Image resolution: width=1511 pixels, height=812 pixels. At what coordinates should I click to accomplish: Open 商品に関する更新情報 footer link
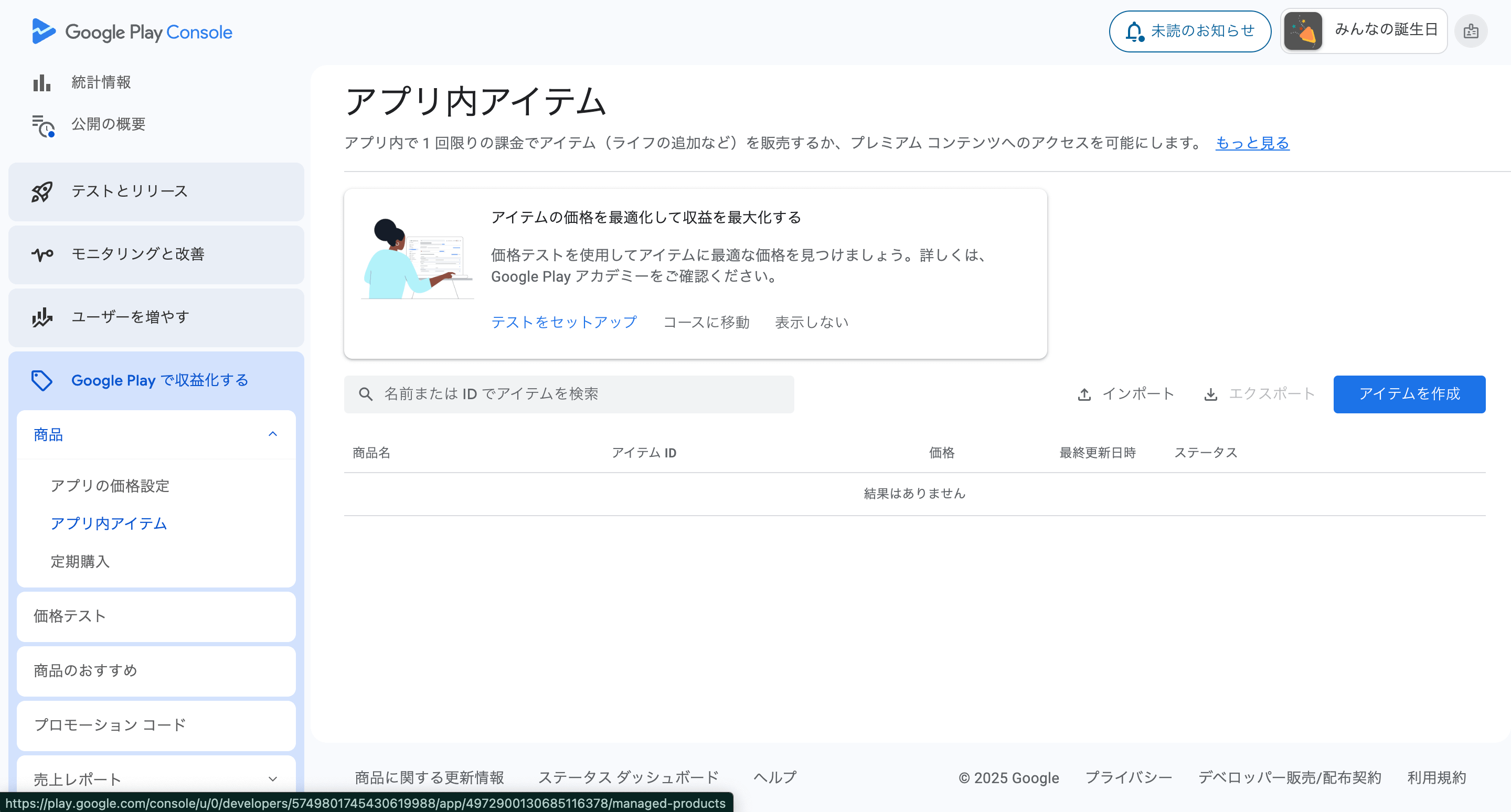(x=429, y=777)
